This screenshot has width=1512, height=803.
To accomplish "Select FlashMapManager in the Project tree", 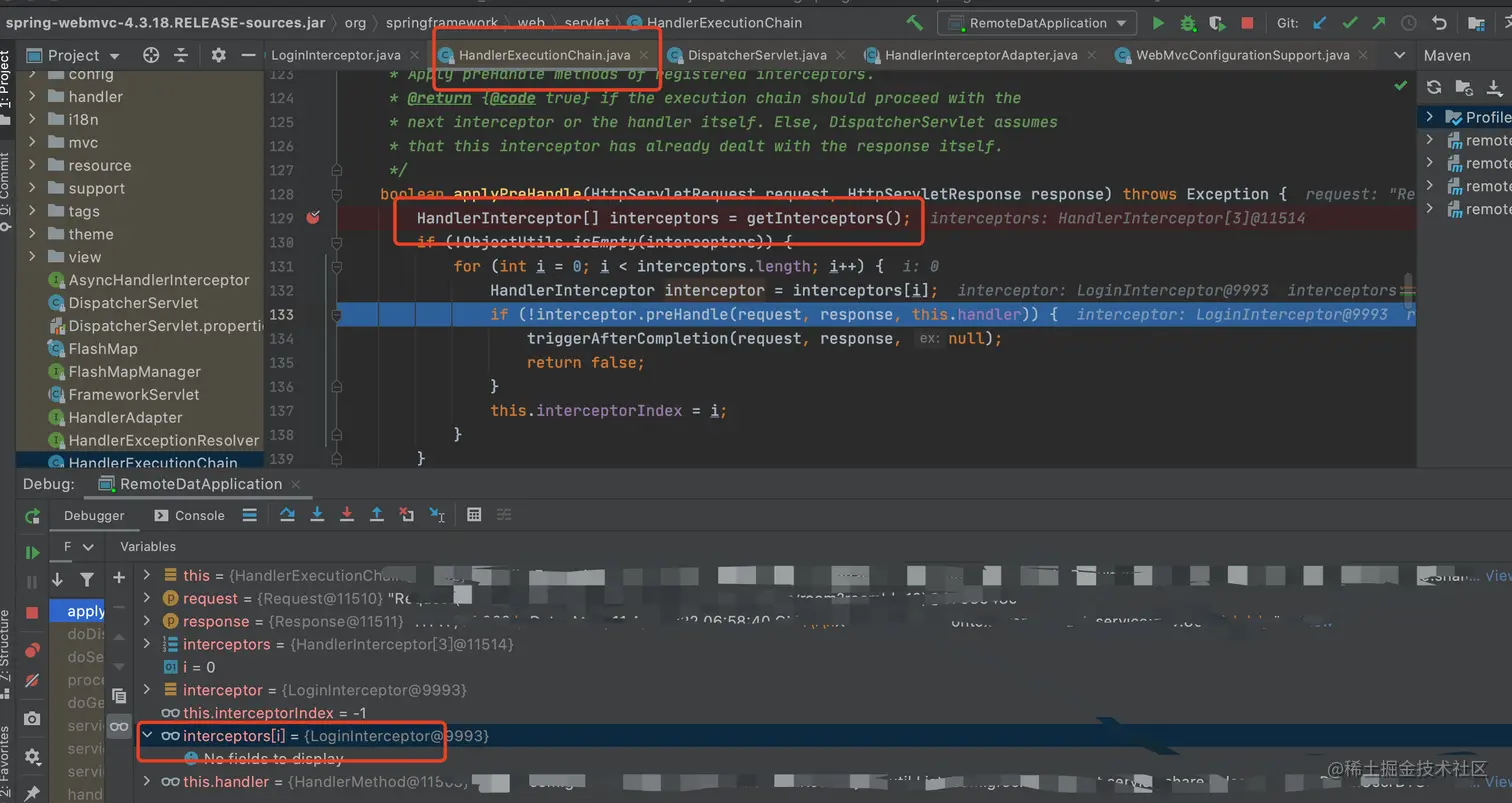I will pyautogui.click(x=134, y=371).
